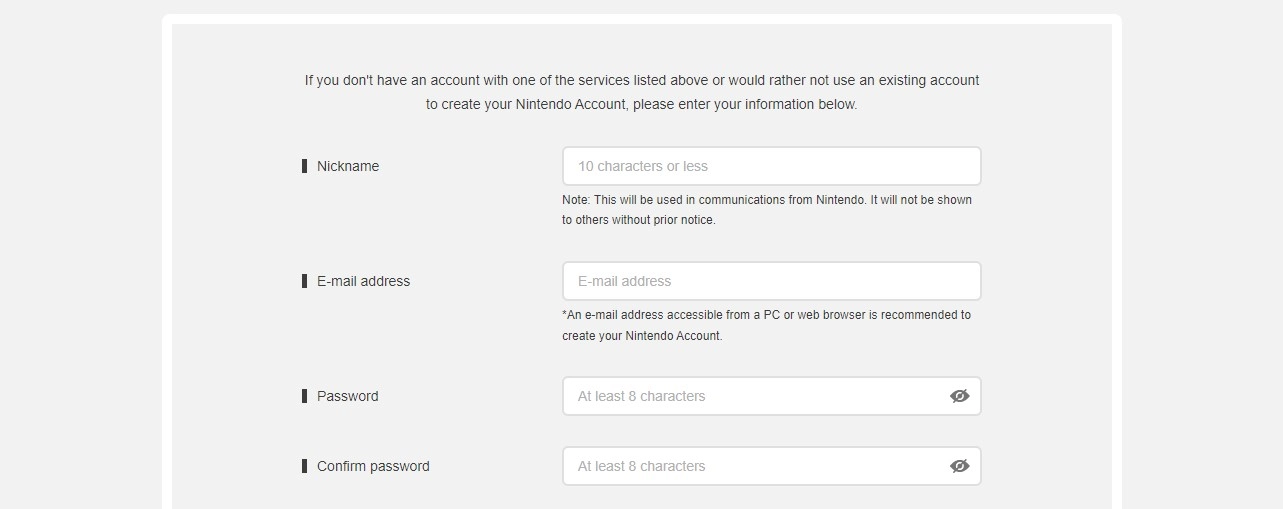
Task: Select the Confirm password label
Action: pos(373,466)
